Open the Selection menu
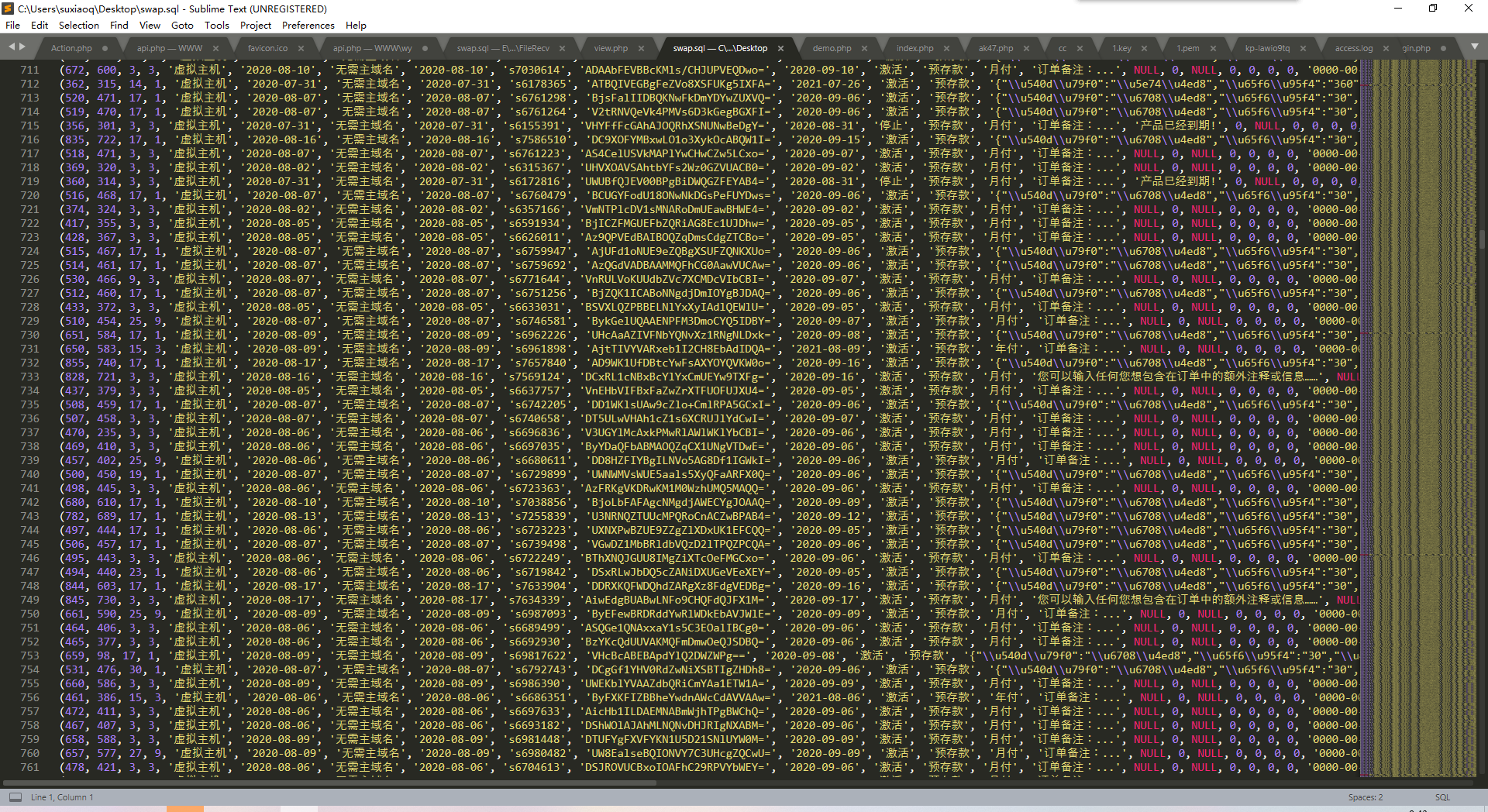 tap(78, 25)
